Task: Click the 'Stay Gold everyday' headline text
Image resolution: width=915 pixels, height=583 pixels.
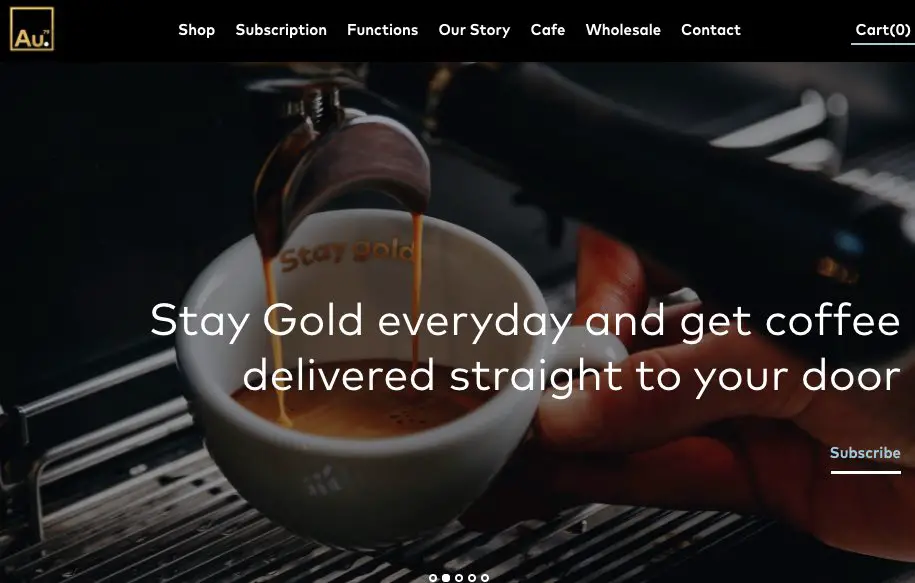Action: click(360, 320)
